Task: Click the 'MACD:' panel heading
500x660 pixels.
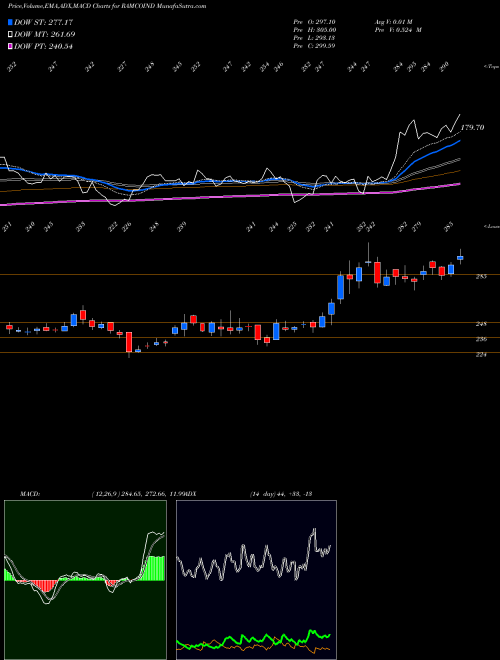Action: click(x=30, y=494)
